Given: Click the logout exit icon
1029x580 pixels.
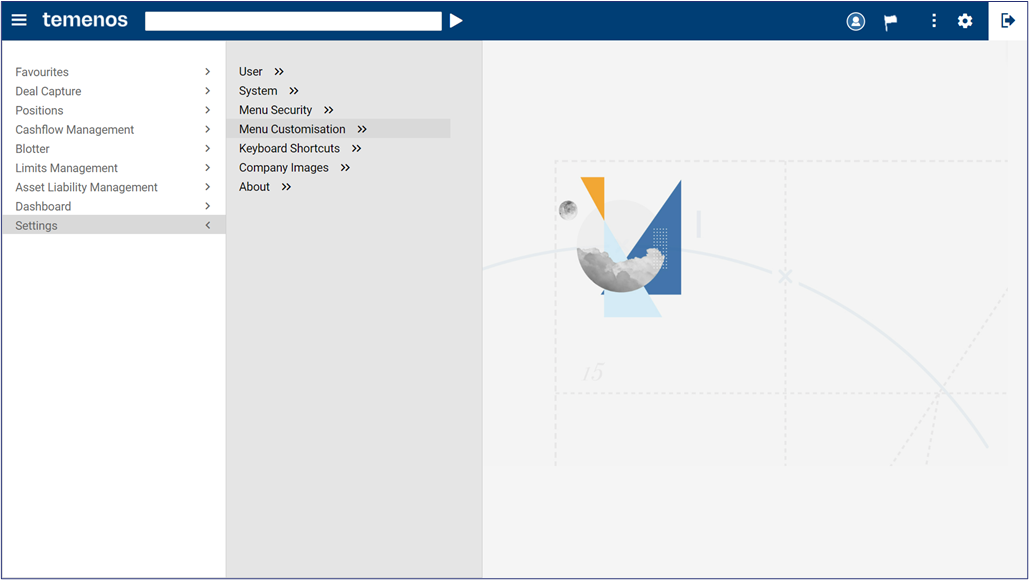Looking at the screenshot, I should [x=1008, y=20].
